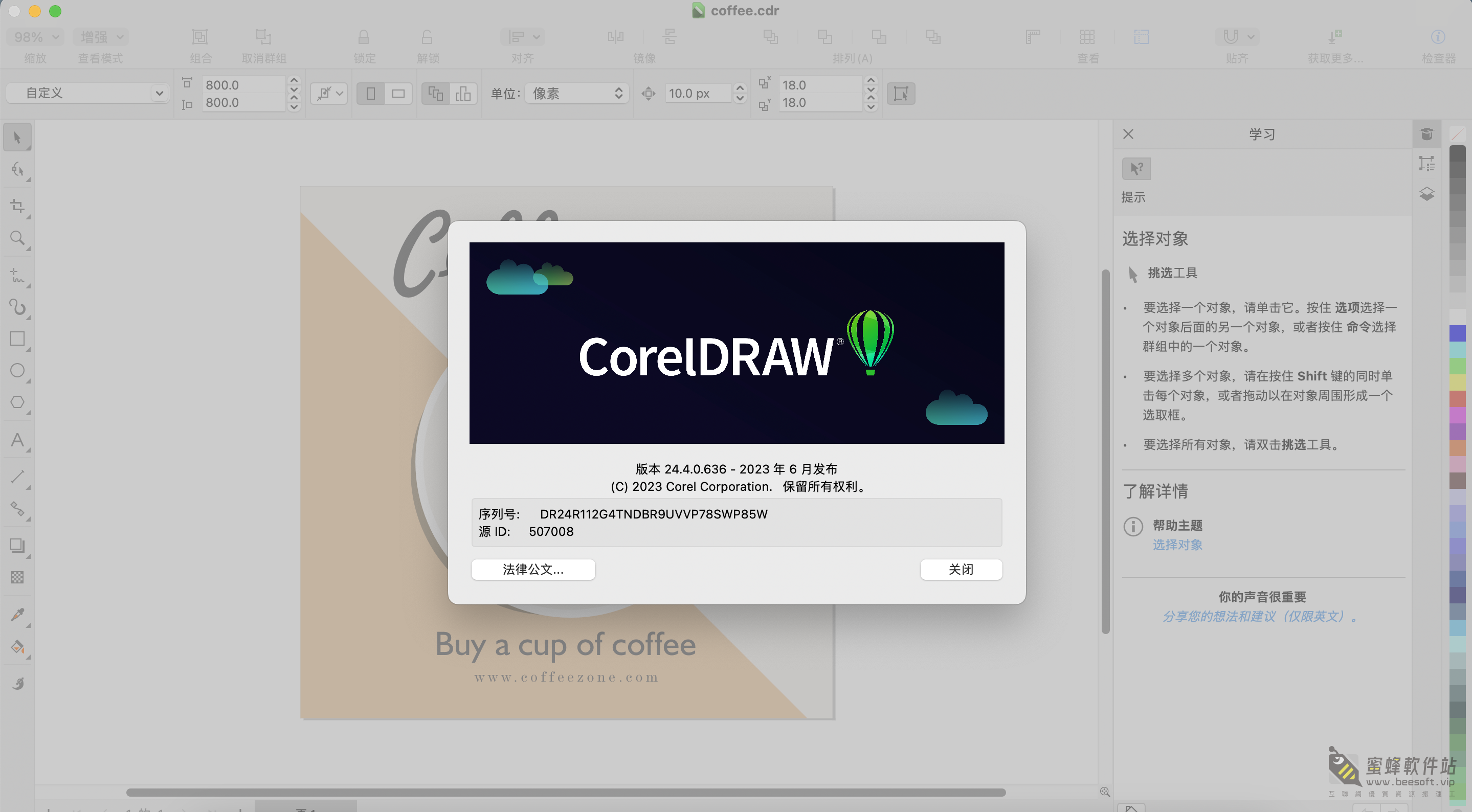
Task: Expand the Align options dropdown
Action: (x=523, y=37)
